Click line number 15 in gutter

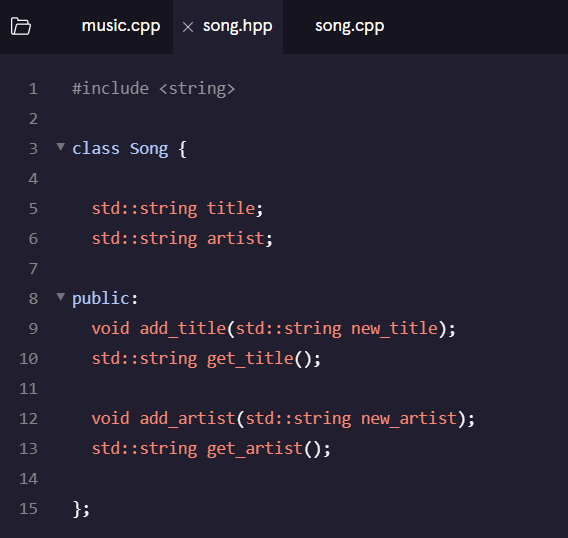28,509
